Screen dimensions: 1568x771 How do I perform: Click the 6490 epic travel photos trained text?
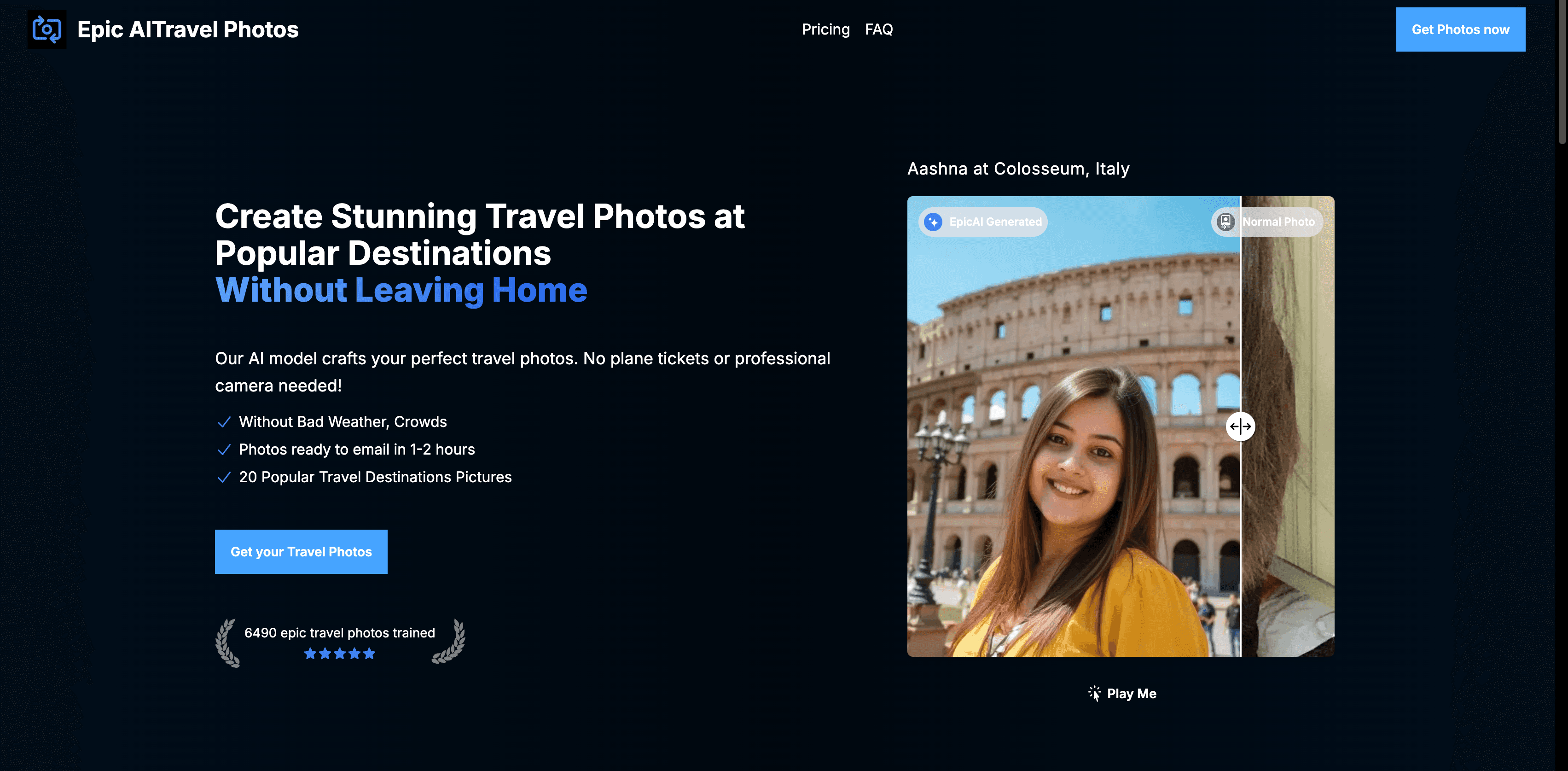(340, 632)
